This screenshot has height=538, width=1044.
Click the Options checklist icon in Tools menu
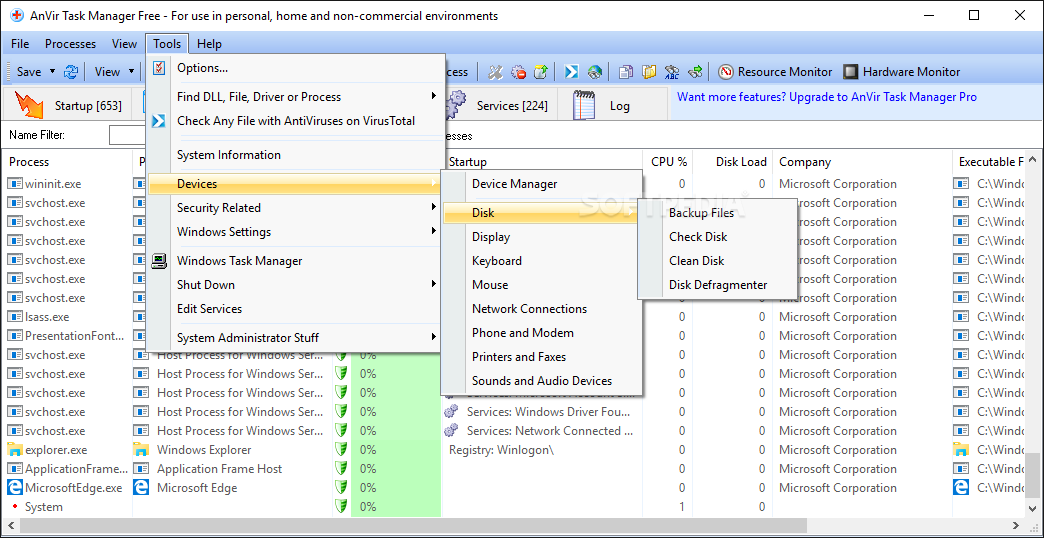(159, 68)
